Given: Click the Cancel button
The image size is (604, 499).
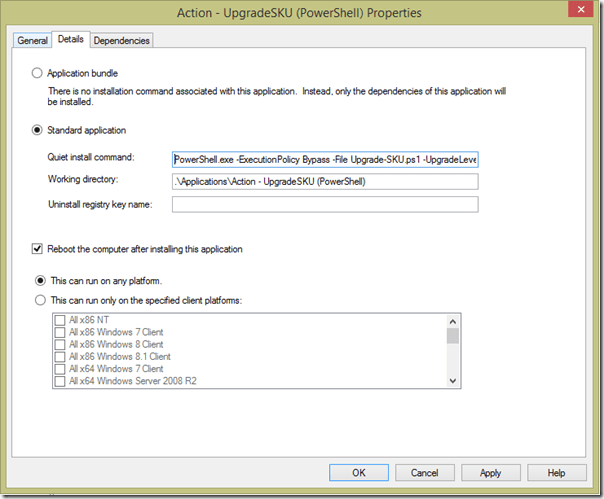Looking at the screenshot, I should click(424, 472).
